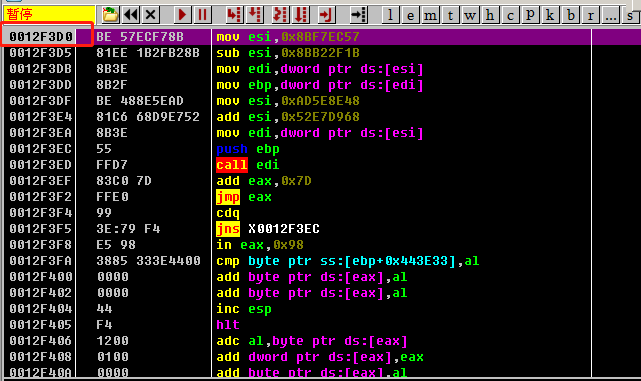Click hex bytes '83C0 7D'

(x=124, y=181)
